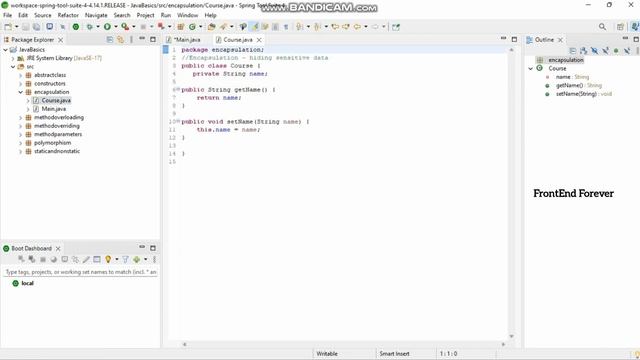
Task: Open New Java Class dropdown arrow
Action: [x=200, y=27]
